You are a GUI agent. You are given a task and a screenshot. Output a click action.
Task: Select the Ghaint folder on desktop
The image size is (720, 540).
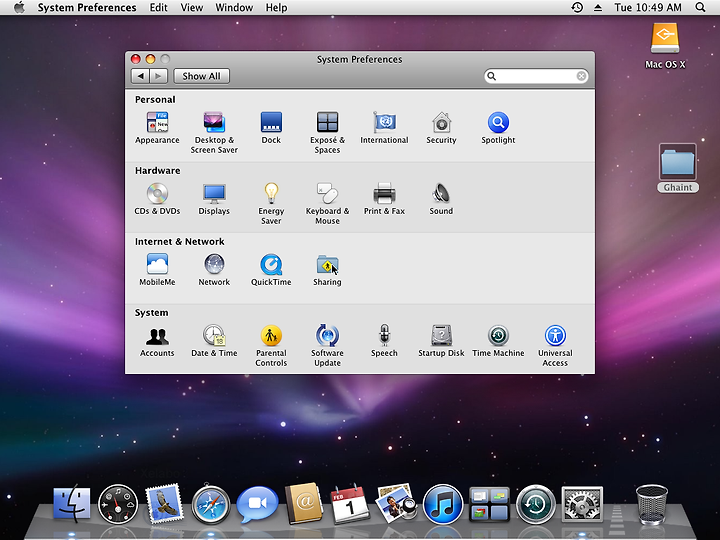click(x=678, y=168)
